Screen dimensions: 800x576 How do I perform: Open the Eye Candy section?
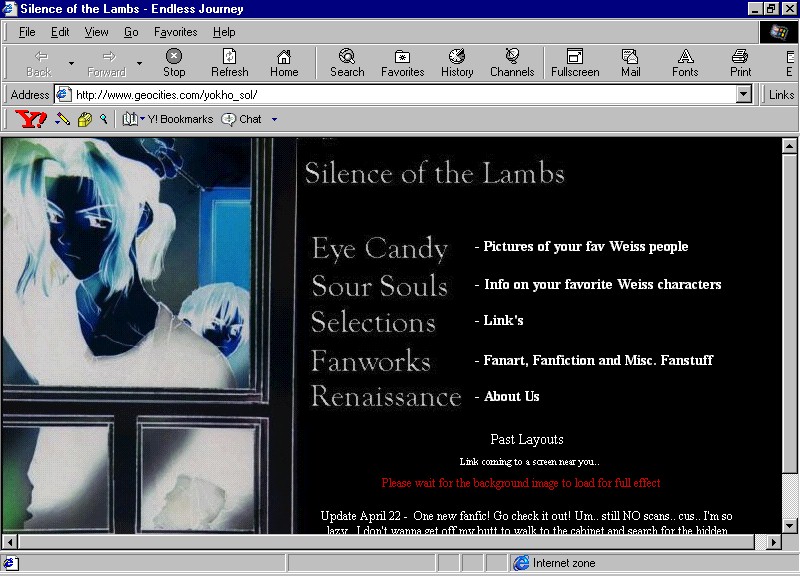tap(380, 248)
